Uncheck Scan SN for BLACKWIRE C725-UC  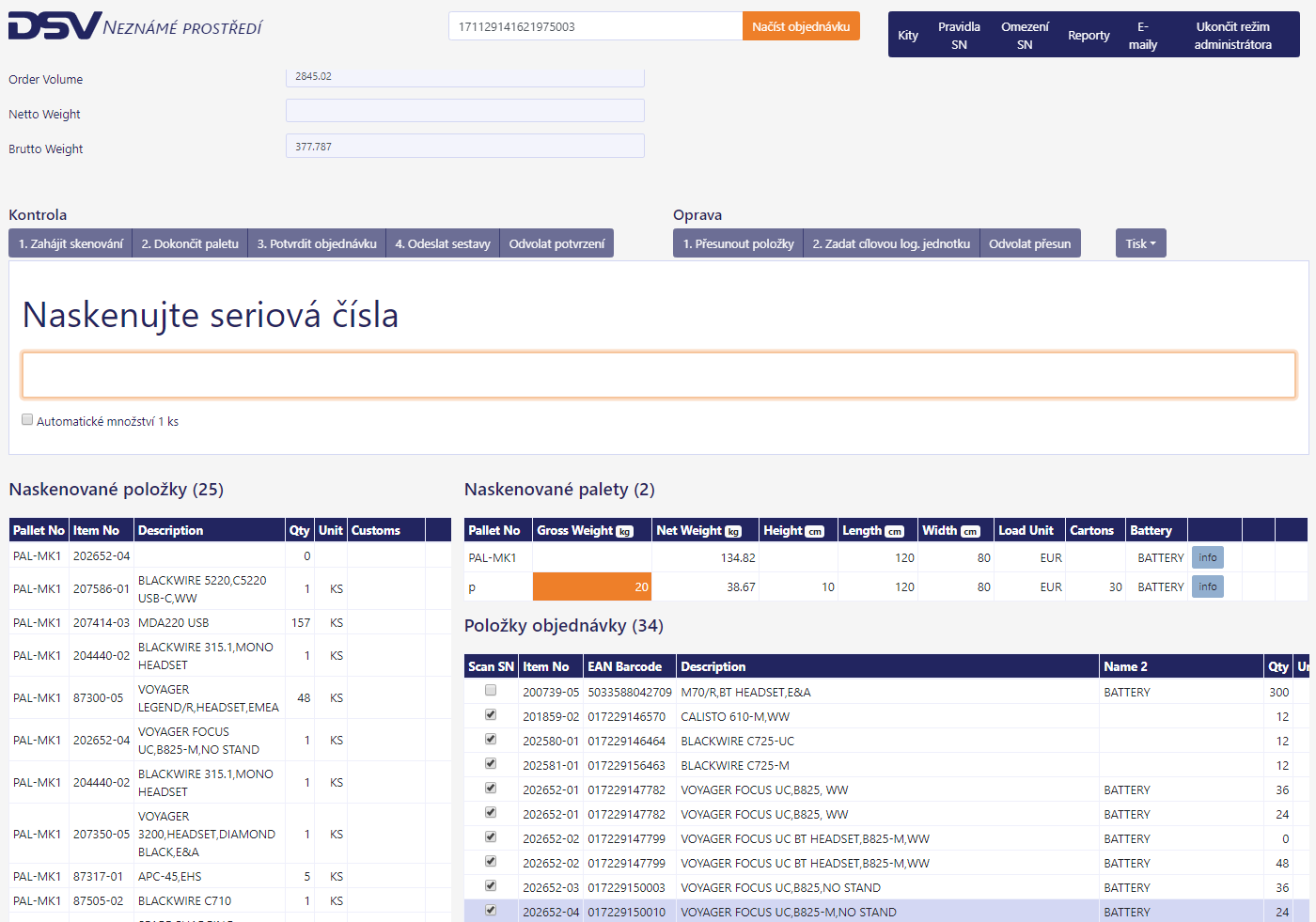tap(491, 740)
